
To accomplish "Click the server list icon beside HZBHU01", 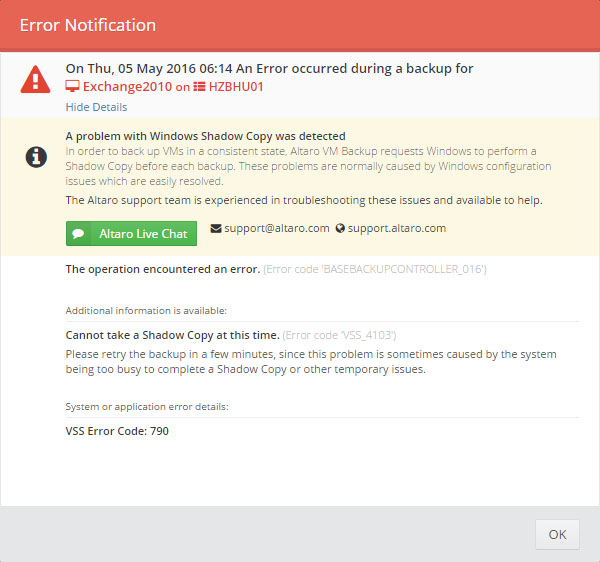I will tap(199, 86).
